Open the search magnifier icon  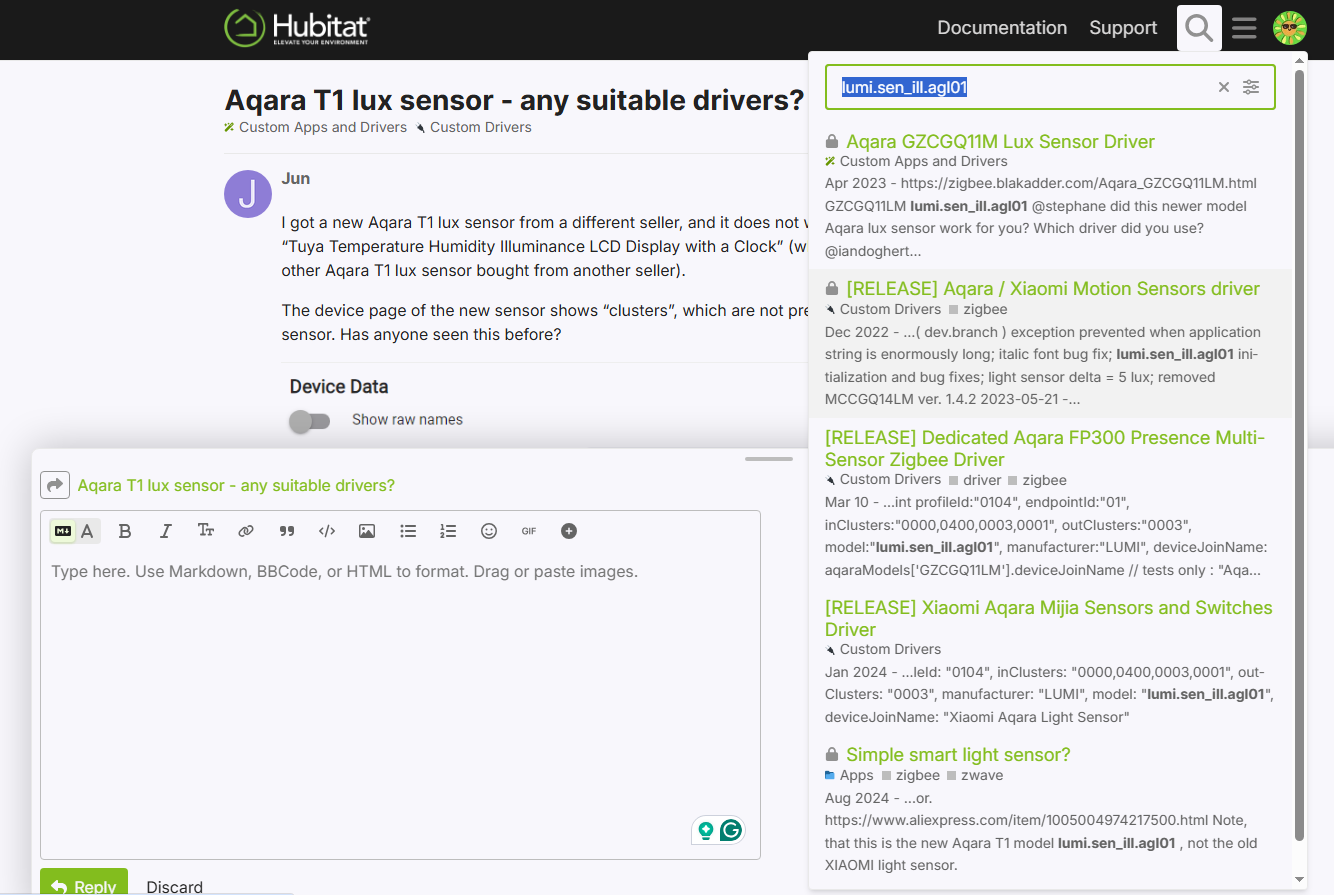pos(1199,28)
